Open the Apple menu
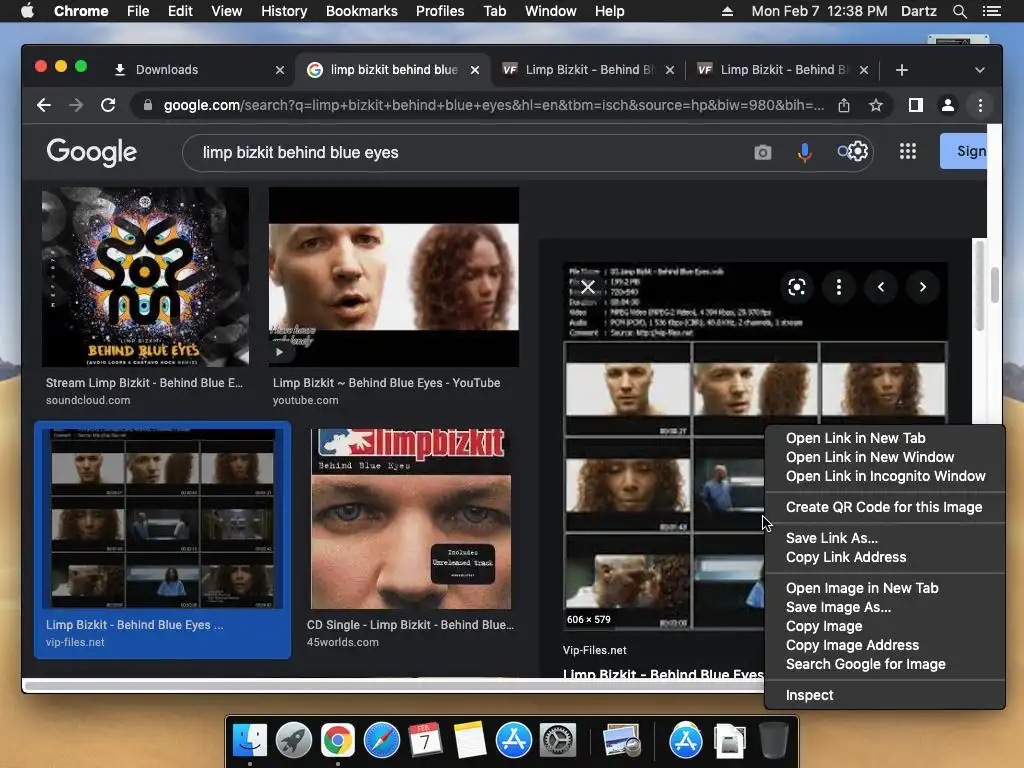The height and width of the screenshot is (768, 1024). 27,11
